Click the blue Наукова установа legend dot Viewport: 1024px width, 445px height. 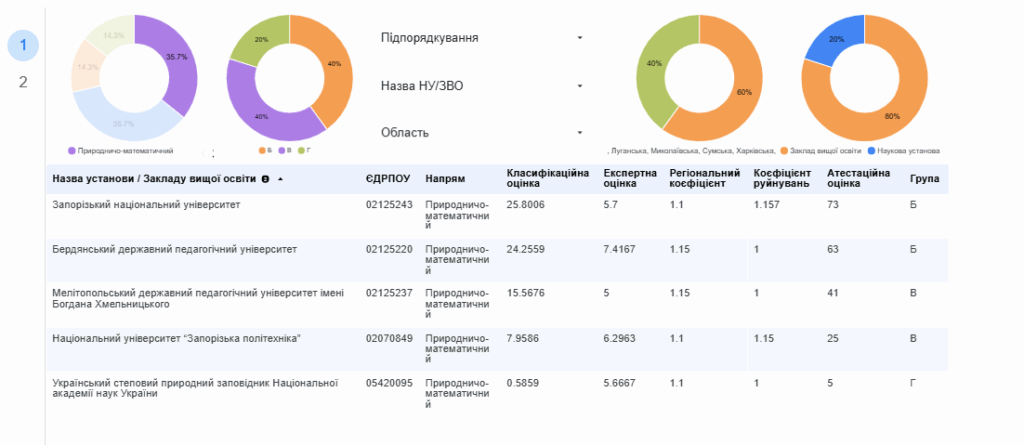(x=871, y=151)
